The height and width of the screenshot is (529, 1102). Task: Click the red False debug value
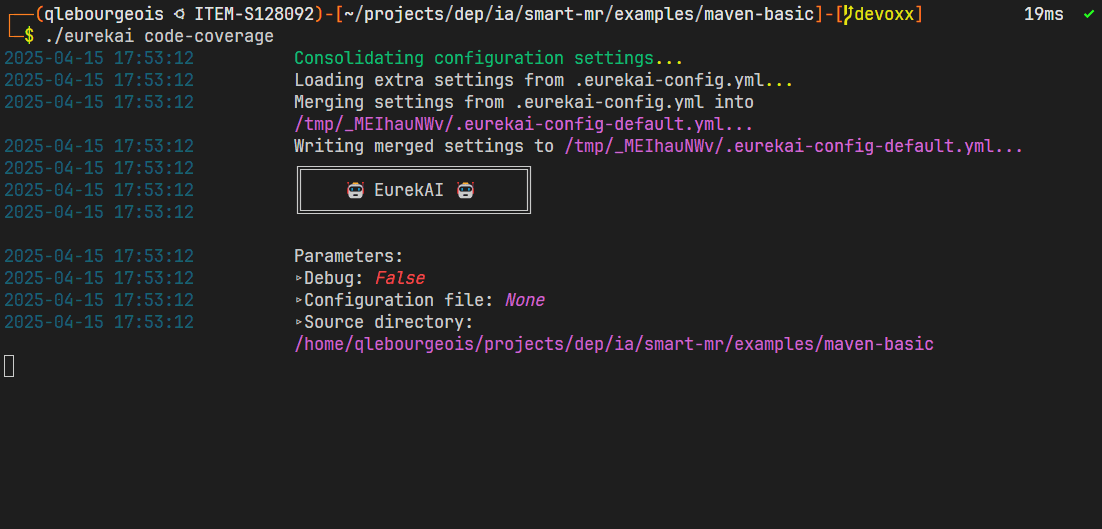pos(399,278)
